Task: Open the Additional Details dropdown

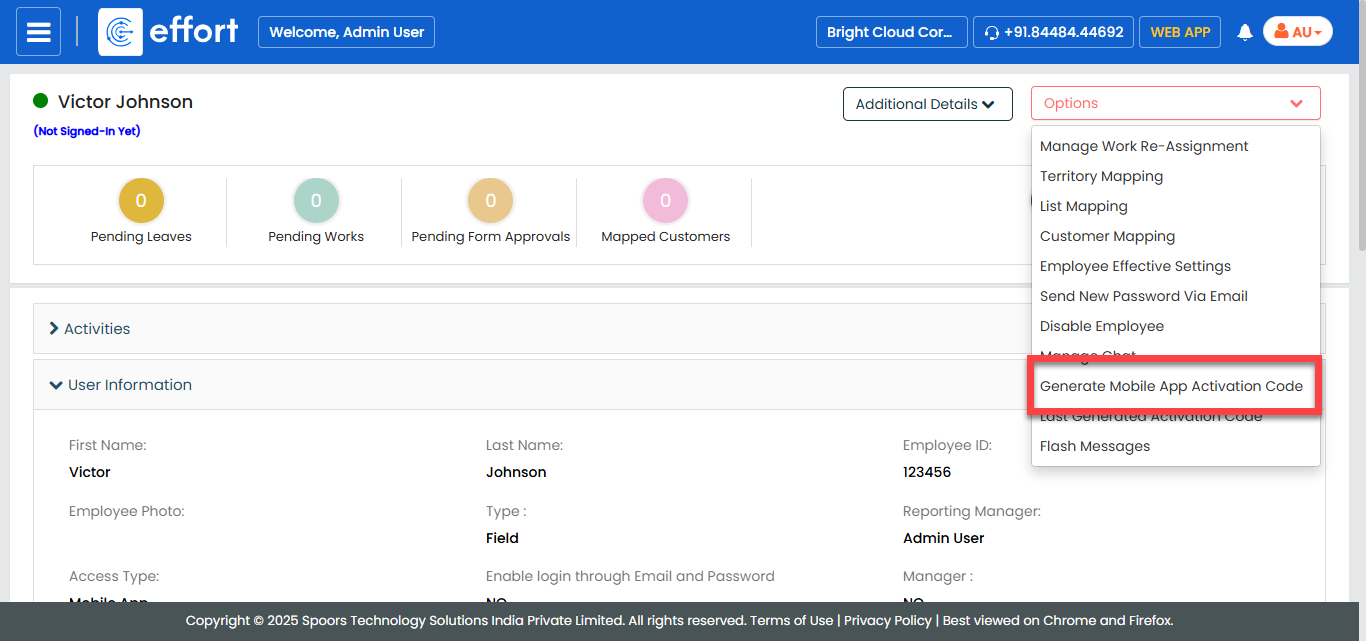Action: [x=927, y=104]
